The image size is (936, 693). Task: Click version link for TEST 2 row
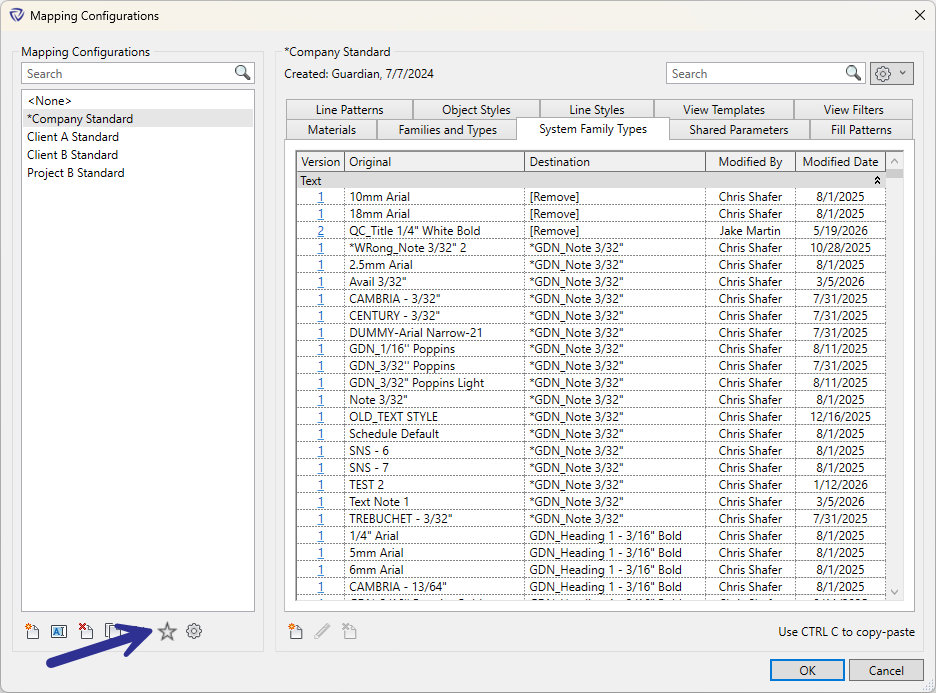tap(321, 485)
